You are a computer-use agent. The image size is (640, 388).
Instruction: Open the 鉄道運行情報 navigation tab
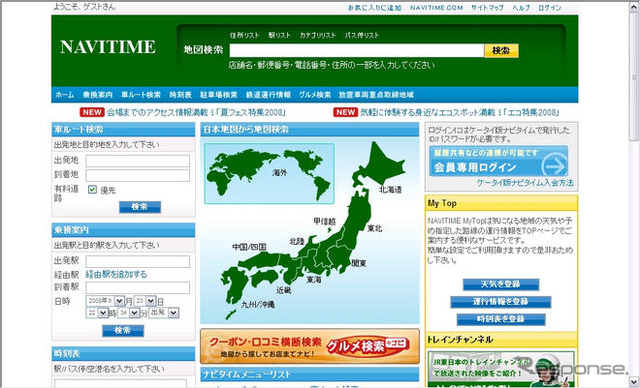(x=268, y=95)
